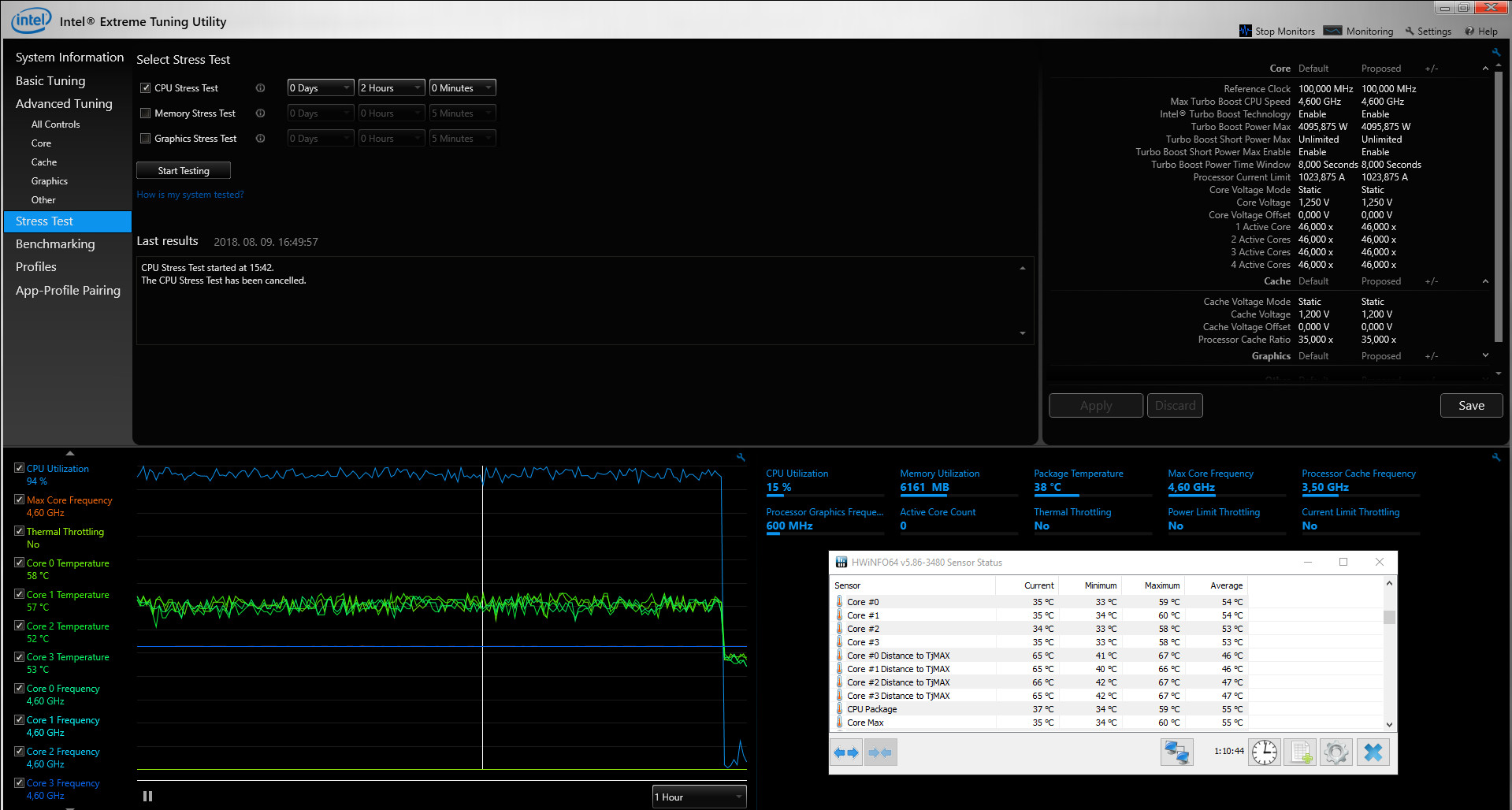Close HWiNFO sensors with blue X icon

click(1373, 752)
